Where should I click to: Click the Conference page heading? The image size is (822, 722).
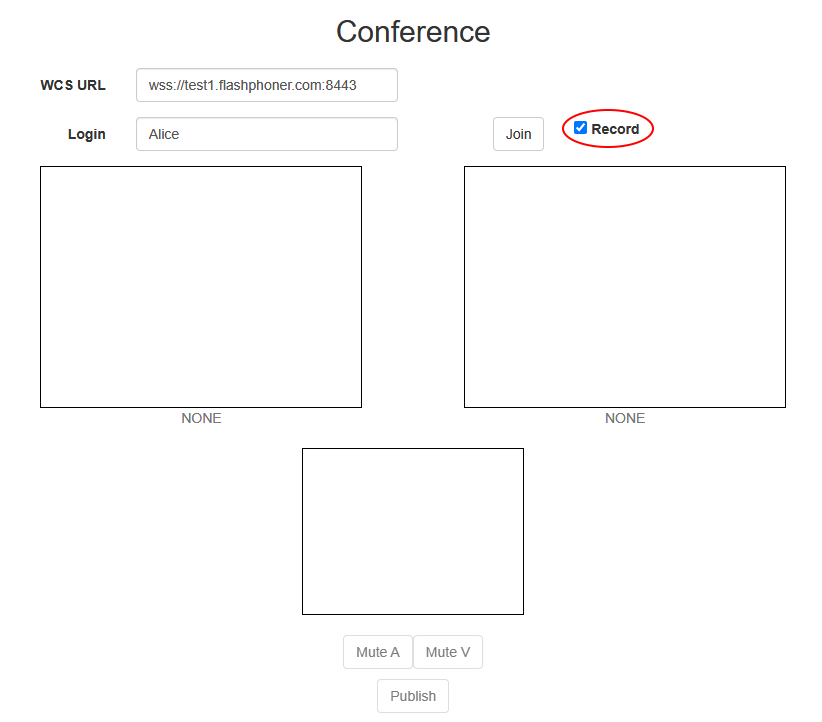[x=413, y=32]
